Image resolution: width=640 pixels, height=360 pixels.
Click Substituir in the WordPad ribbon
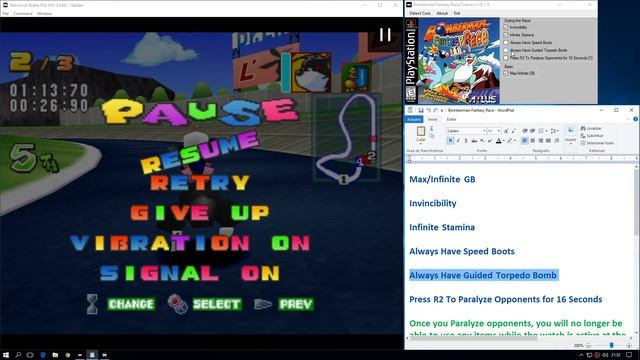(x=592, y=136)
